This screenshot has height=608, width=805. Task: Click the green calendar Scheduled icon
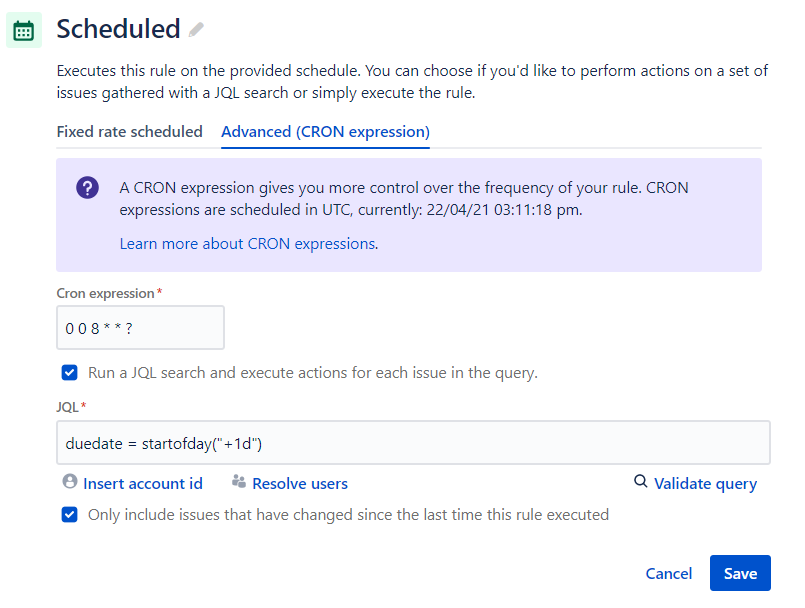pyautogui.click(x=24, y=30)
